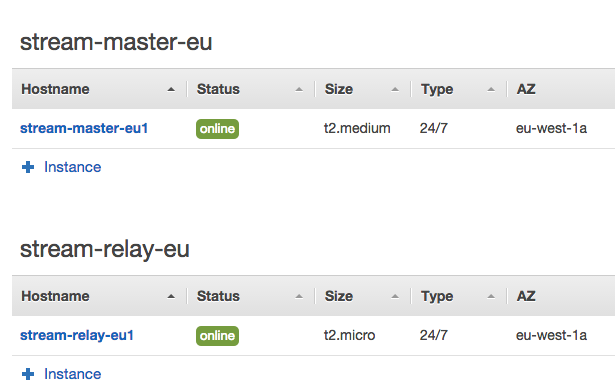Sort stream-relay-eu table by Type arrow
Image resolution: width=615 pixels, height=392 pixels.
tap(491, 296)
